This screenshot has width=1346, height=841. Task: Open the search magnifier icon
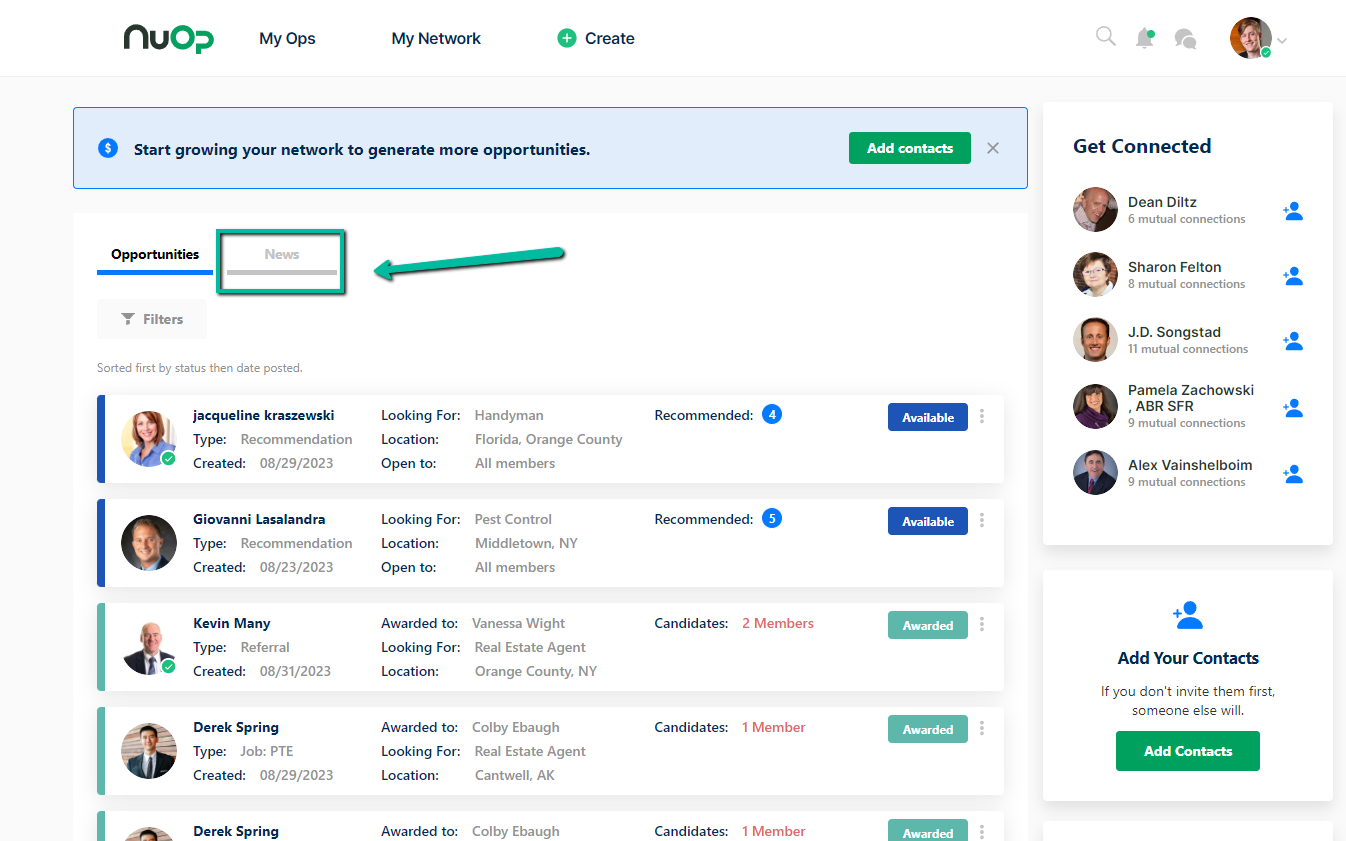(x=1105, y=37)
